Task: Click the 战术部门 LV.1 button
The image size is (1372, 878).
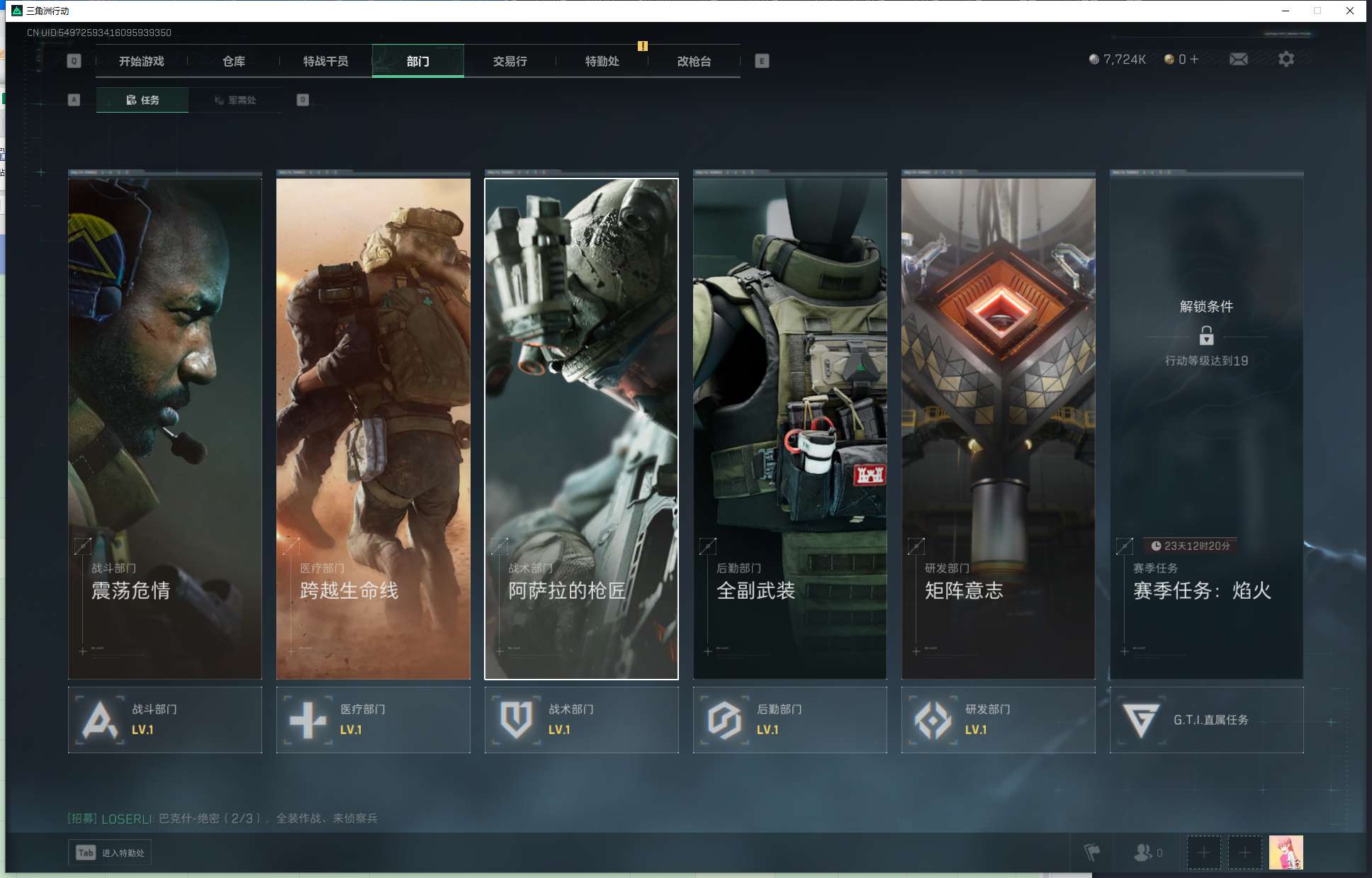Action: click(582, 720)
